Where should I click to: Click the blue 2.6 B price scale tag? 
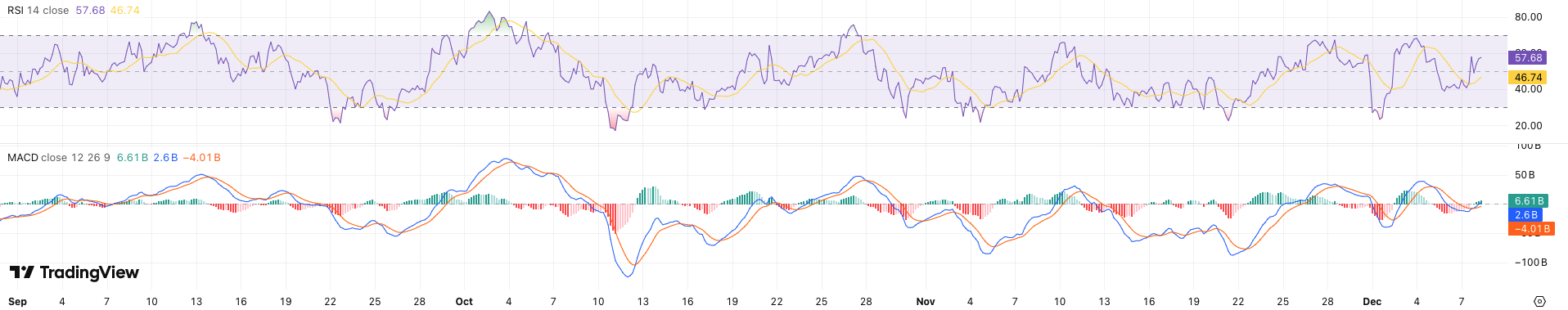pos(1525,214)
